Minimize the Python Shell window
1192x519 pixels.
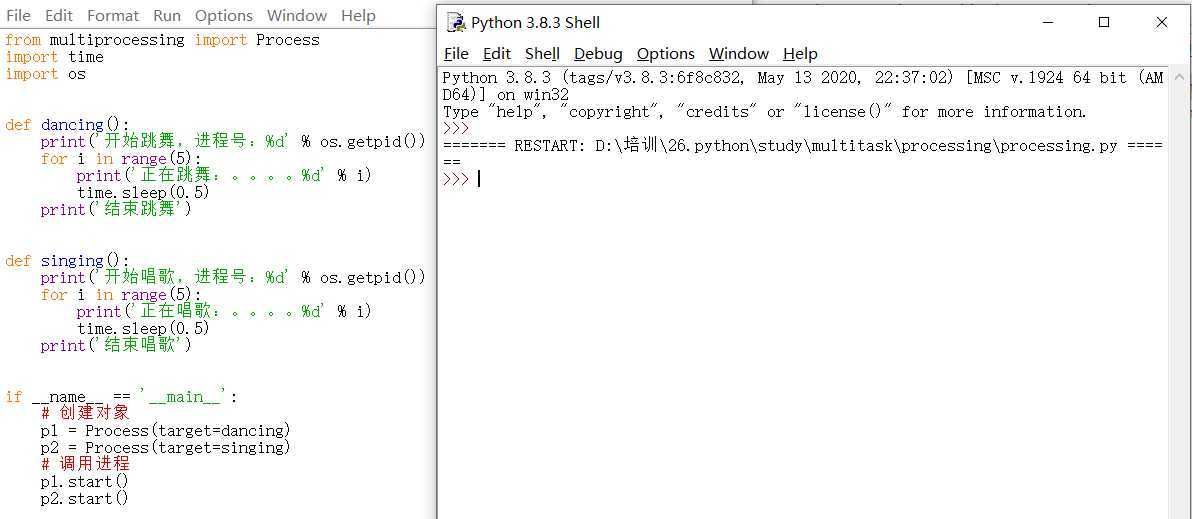(x=1046, y=23)
